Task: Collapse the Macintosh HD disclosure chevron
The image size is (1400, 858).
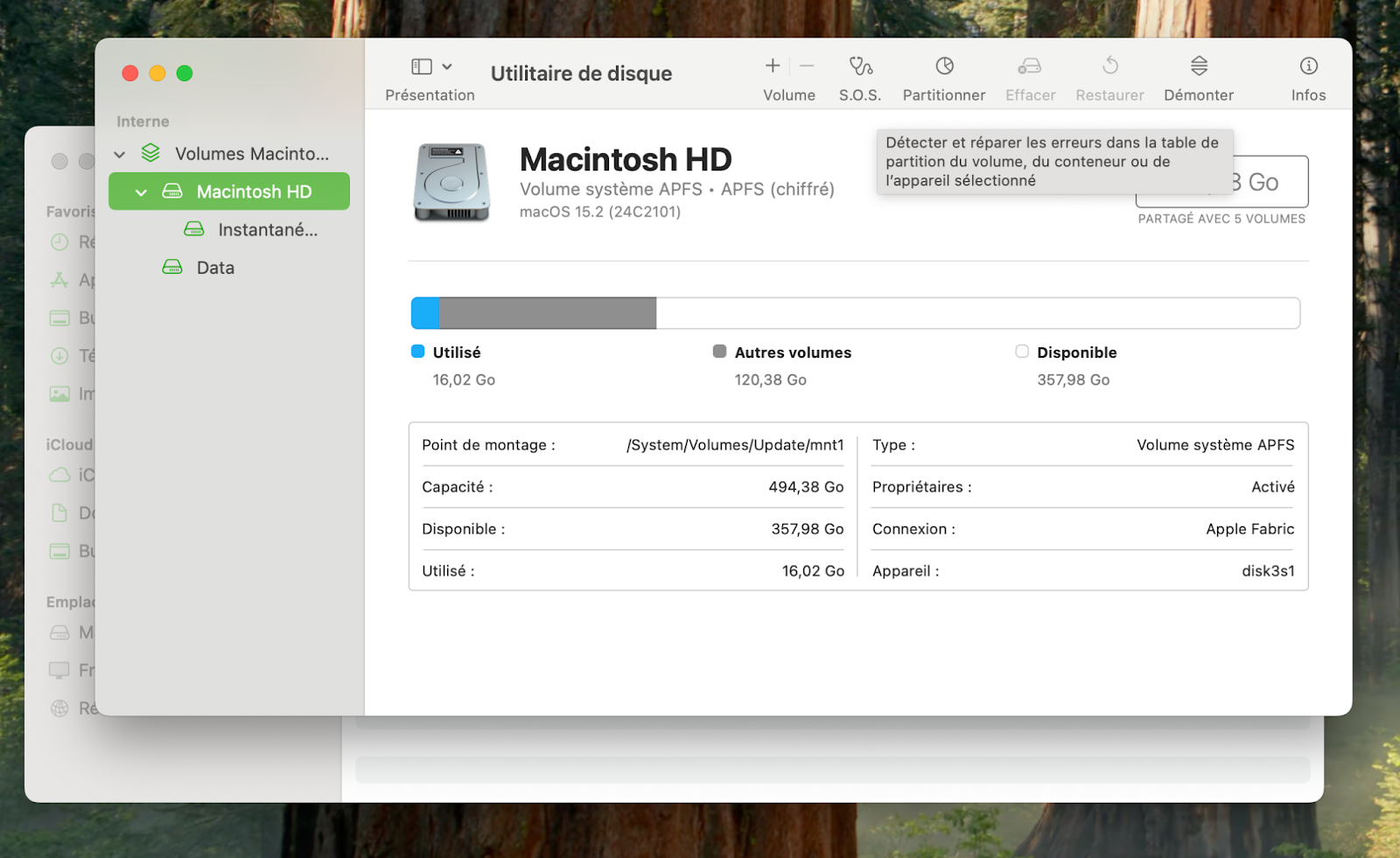Action: pyautogui.click(x=141, y=192)
